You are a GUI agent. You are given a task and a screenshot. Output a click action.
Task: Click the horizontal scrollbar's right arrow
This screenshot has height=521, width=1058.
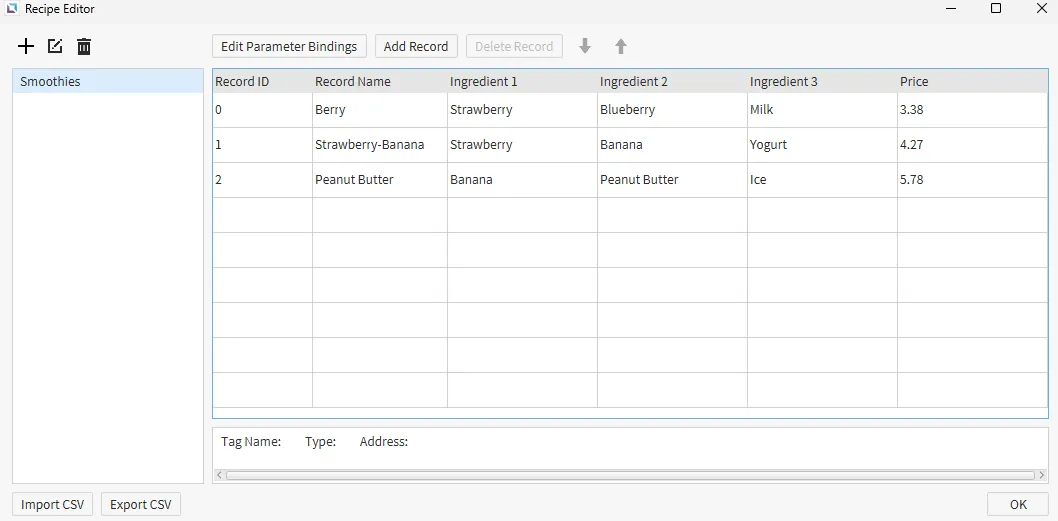pyautogui.click(x=1041, y=475)
